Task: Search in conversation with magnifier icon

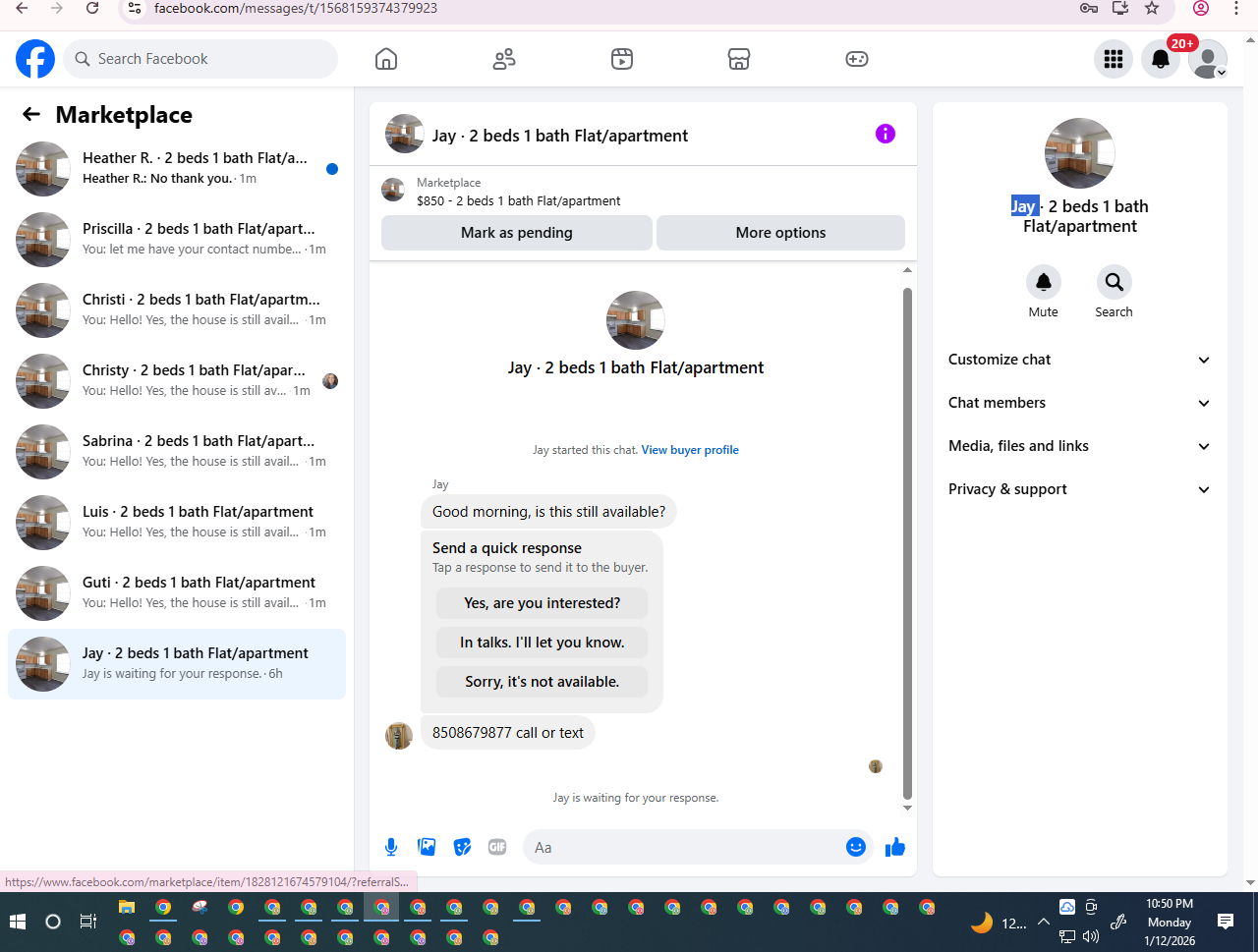Action: tap(1115, 282)
